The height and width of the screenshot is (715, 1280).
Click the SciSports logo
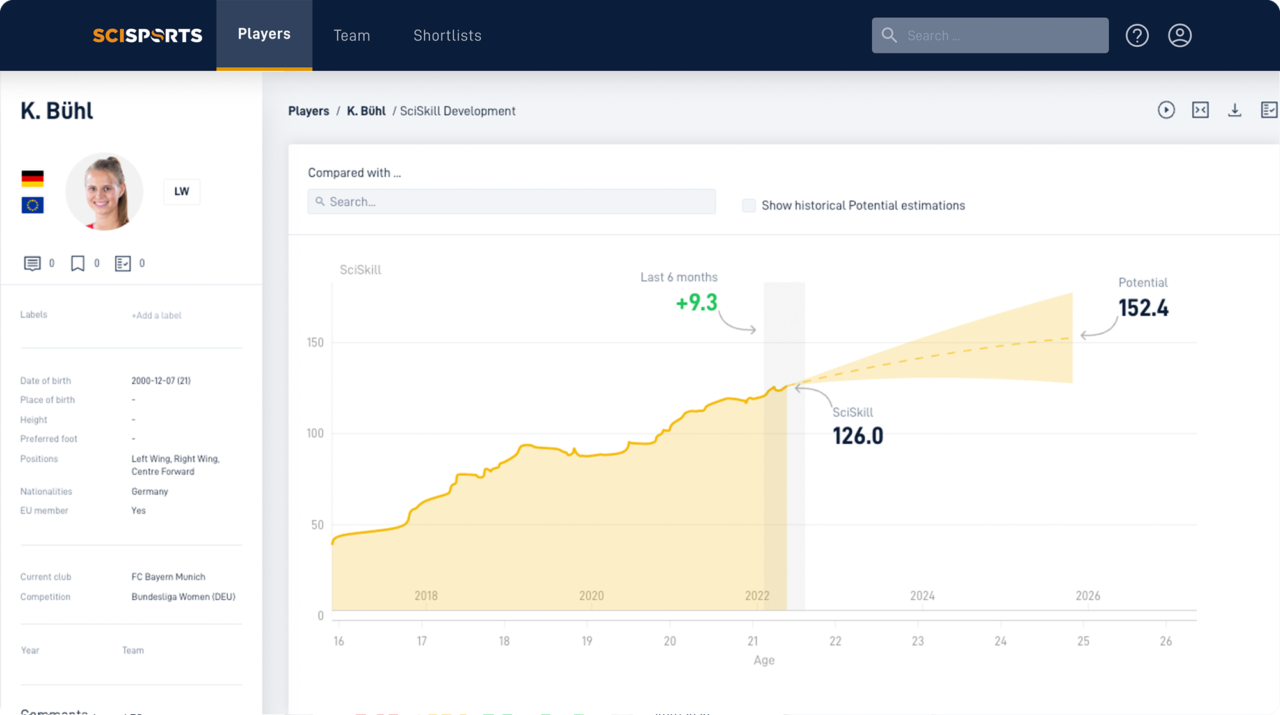pos(147,35)
